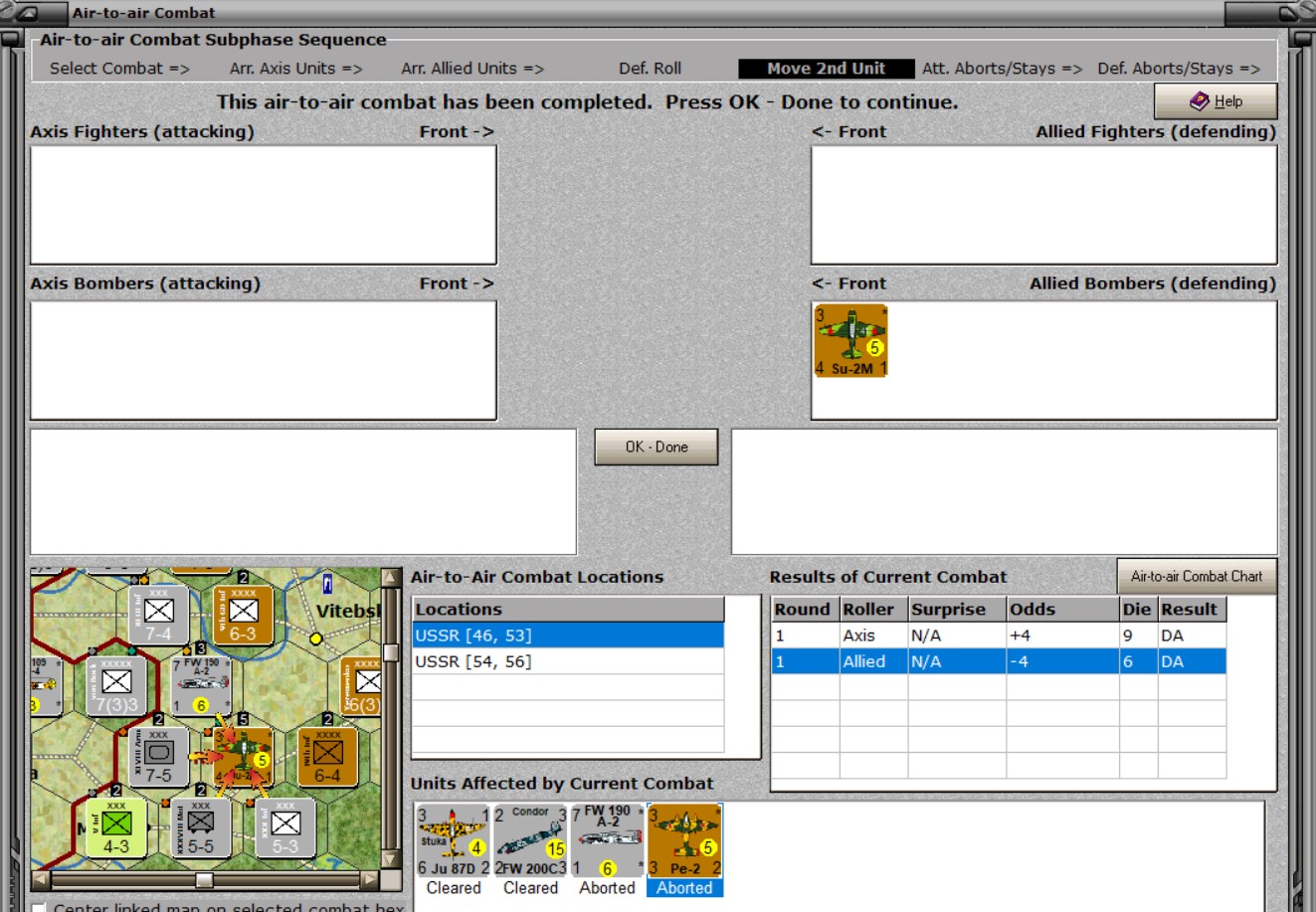Click the 7-5 armored corps counter on map

[158, 757]
